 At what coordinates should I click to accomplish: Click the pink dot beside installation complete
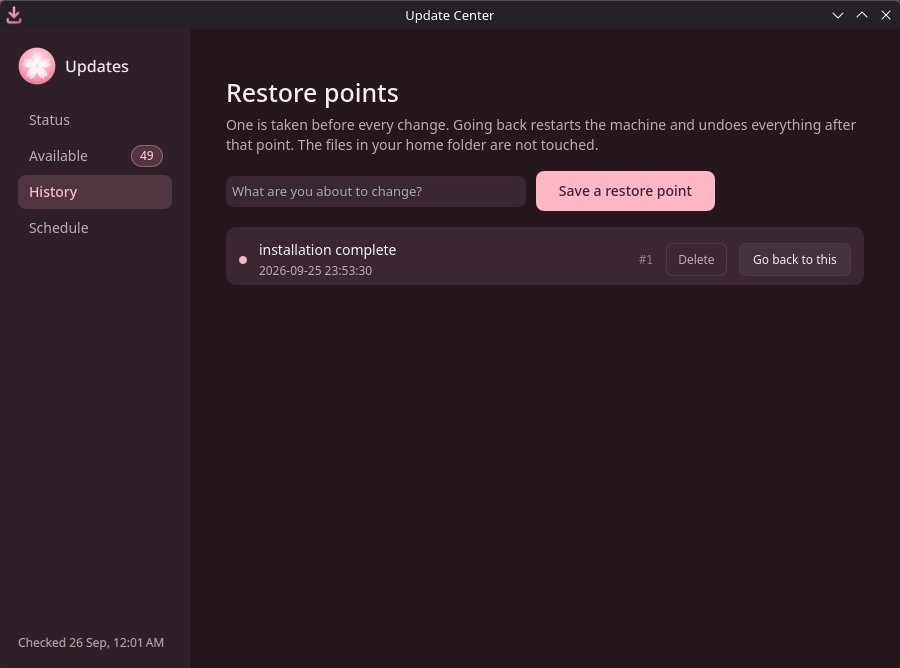243,260
